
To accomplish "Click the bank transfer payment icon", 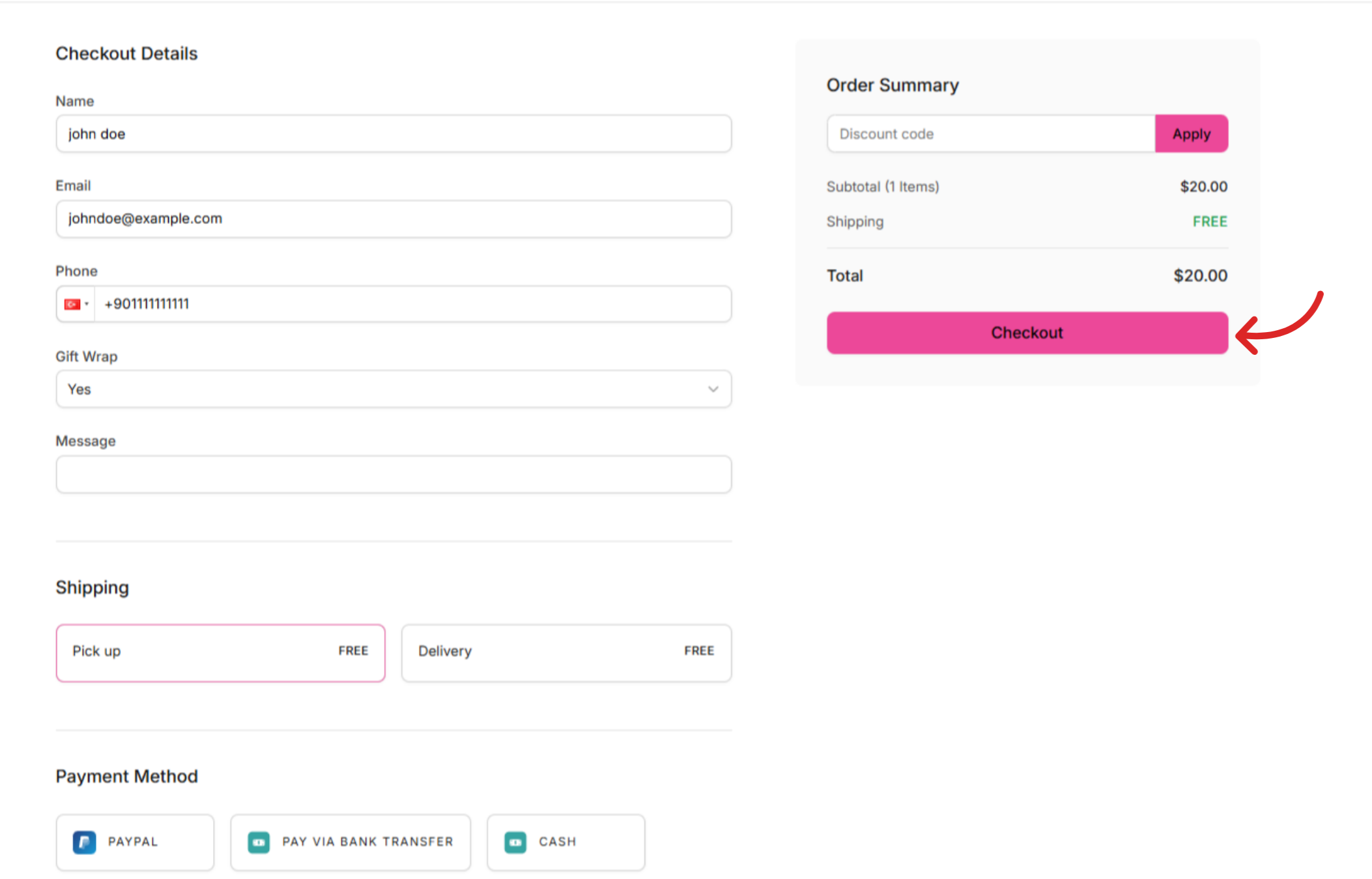I will click(259, 842).
